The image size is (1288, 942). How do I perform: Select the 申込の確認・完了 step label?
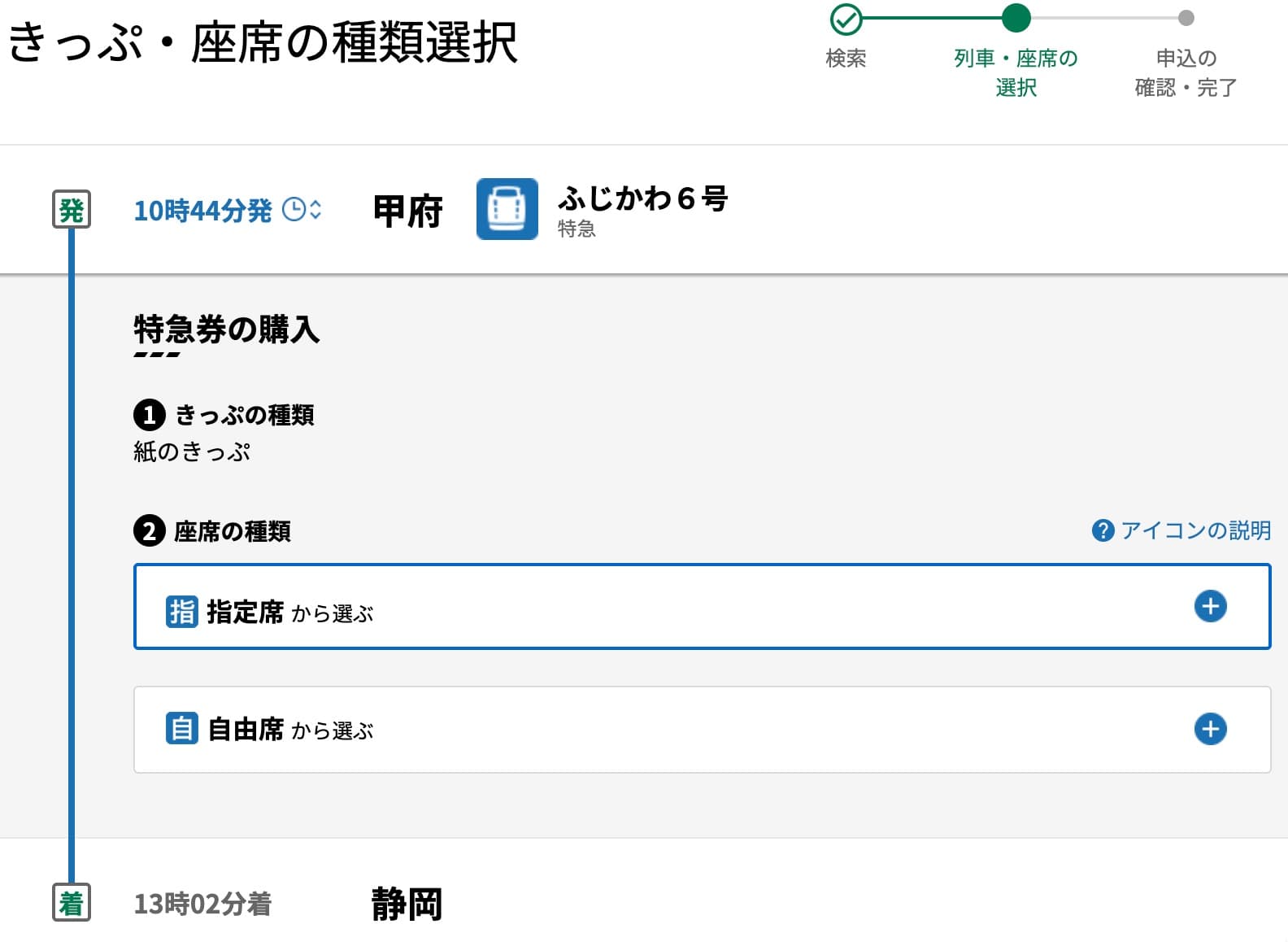pos(1186,72)
